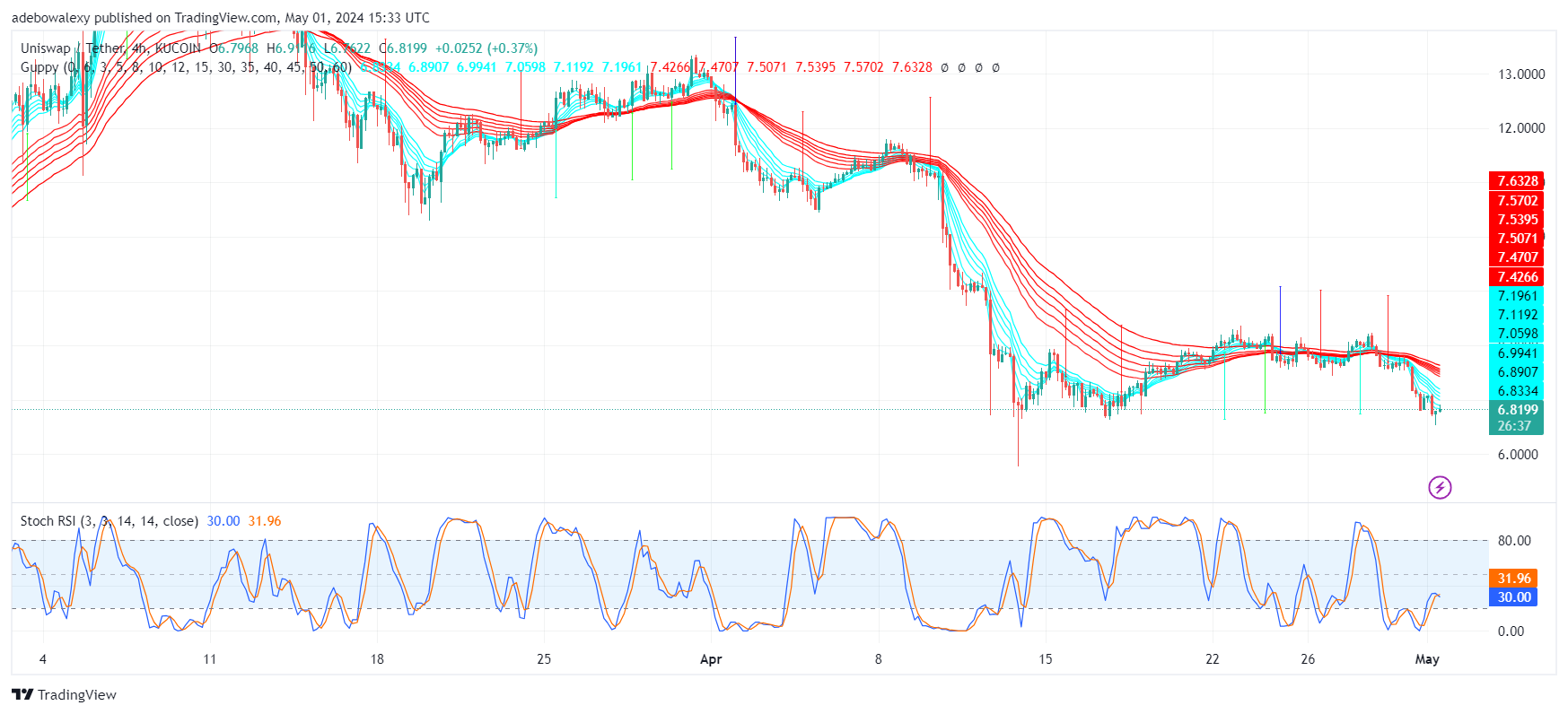Click the 7.1192 cyan price label
Viewport: 1568px width, 714px height.
point(1516,315)
